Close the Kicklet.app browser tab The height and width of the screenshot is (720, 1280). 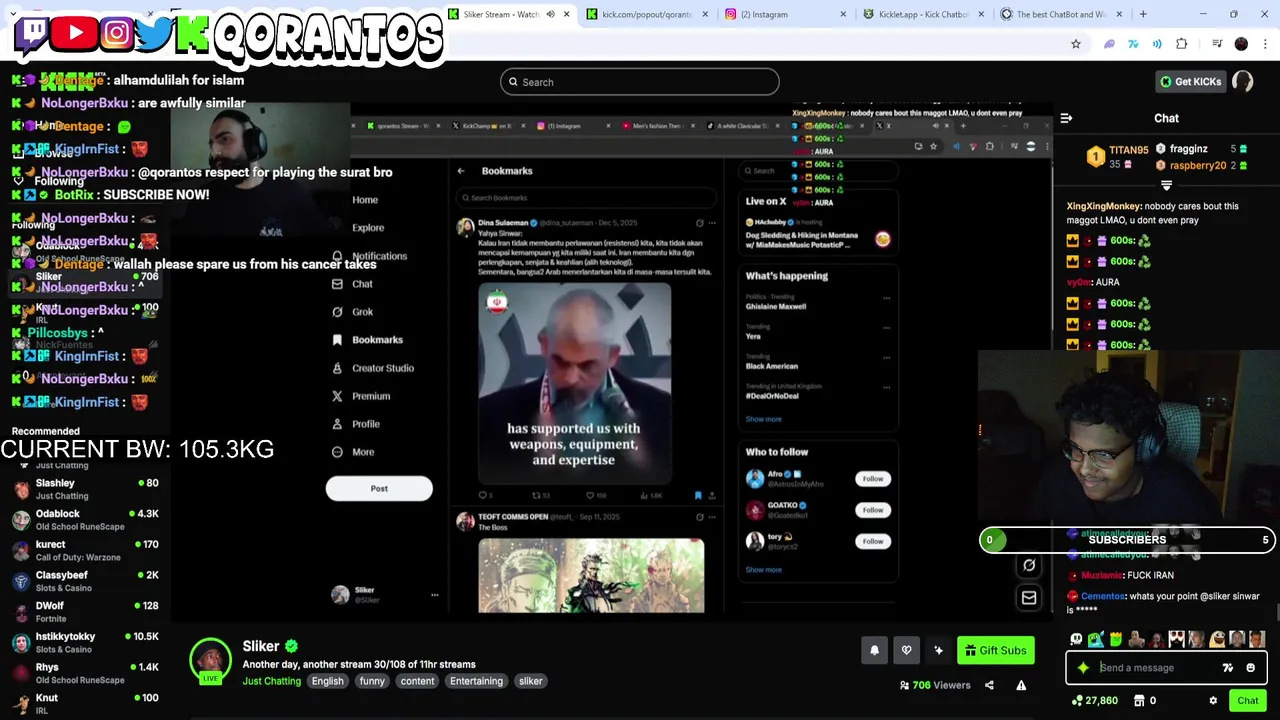click(x=980, y=14)
